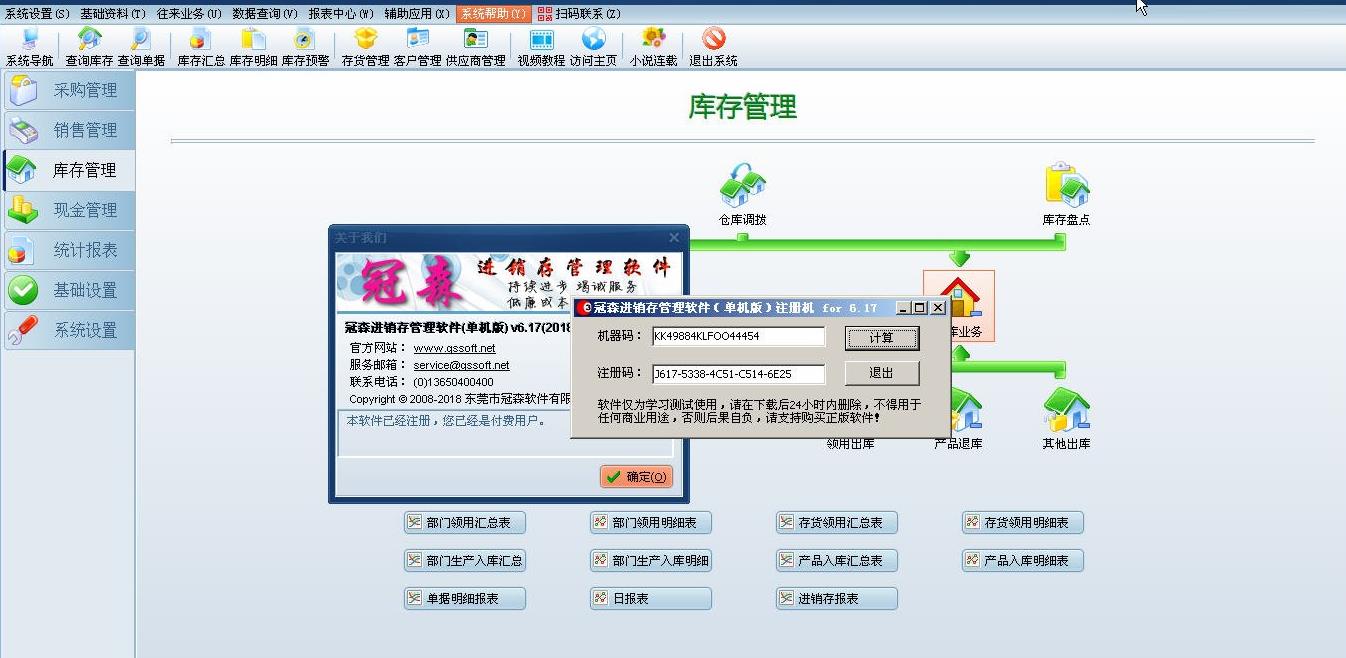Select 库存管理 in the sidebar
This screenshot has width=1346, height=658.
tap(69, 170)
